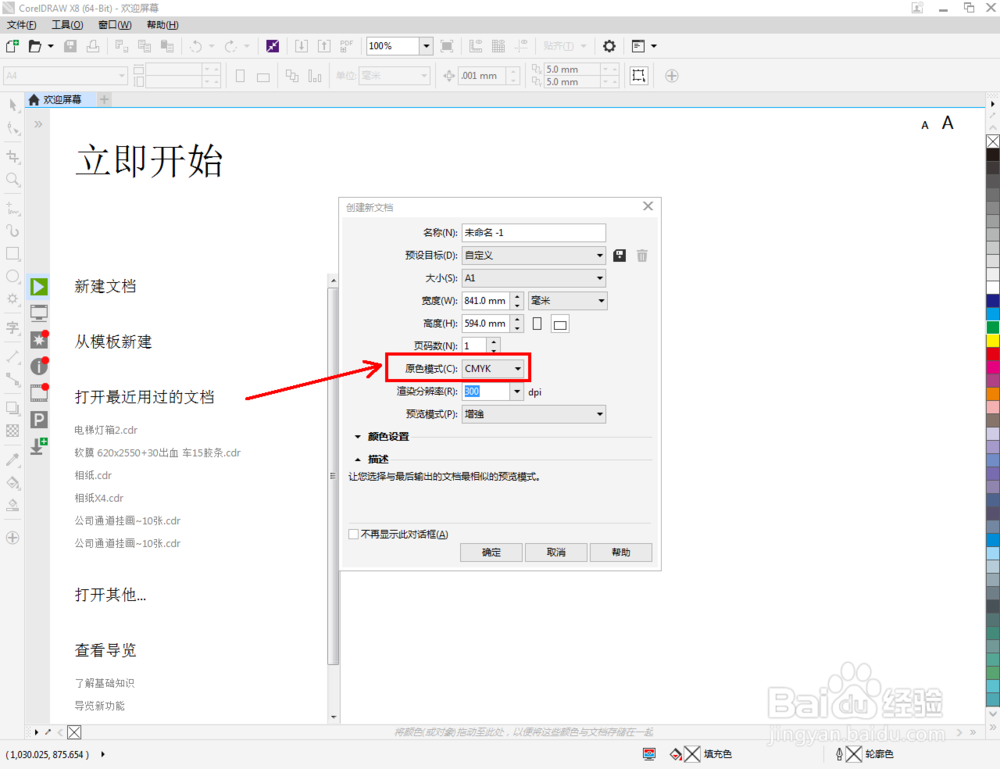The height and width of the screenshot is (769, 1000).
Task: Open the Tools menu
Action: [68, 25]
